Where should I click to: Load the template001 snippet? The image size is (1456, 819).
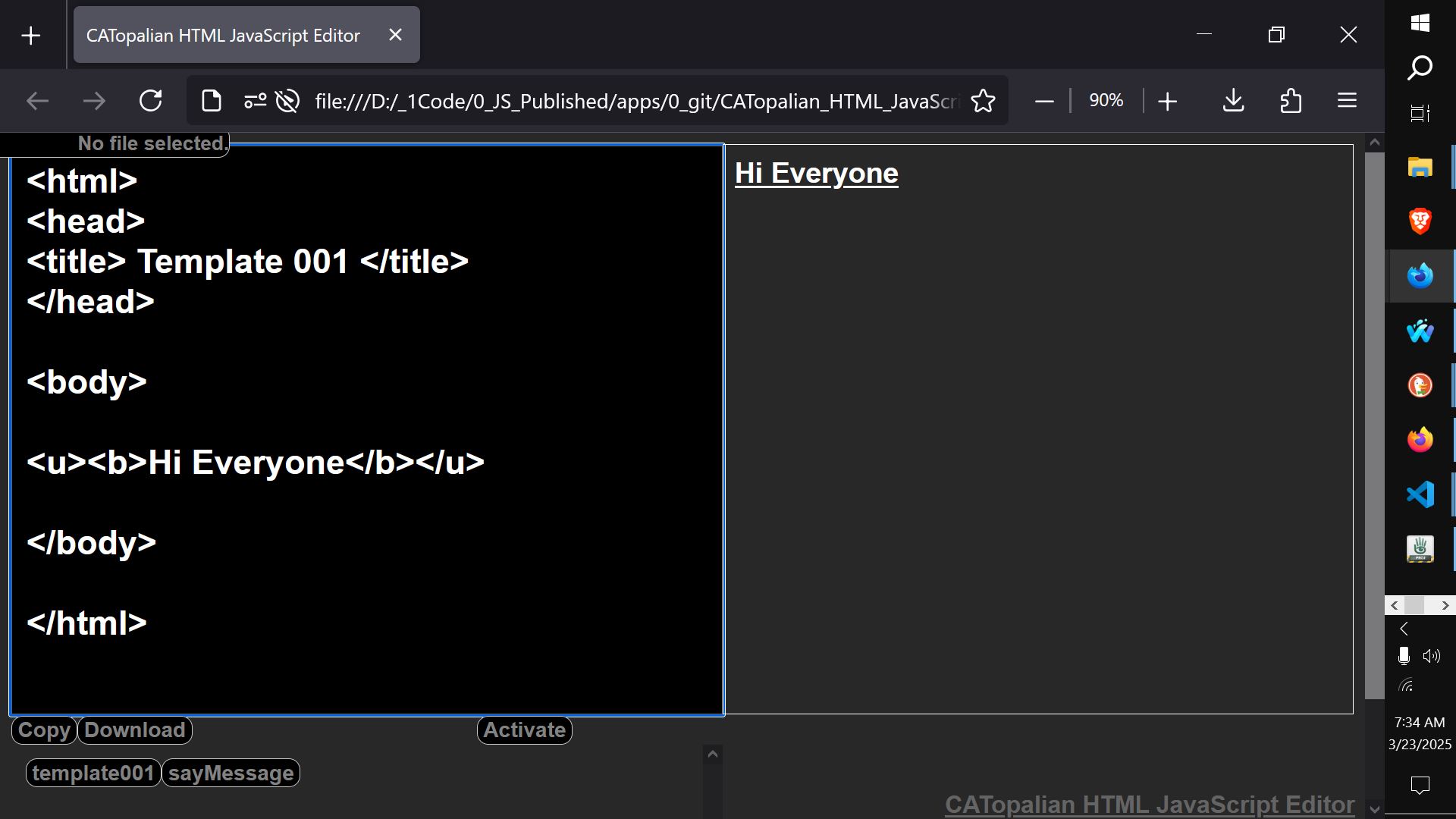93,773
